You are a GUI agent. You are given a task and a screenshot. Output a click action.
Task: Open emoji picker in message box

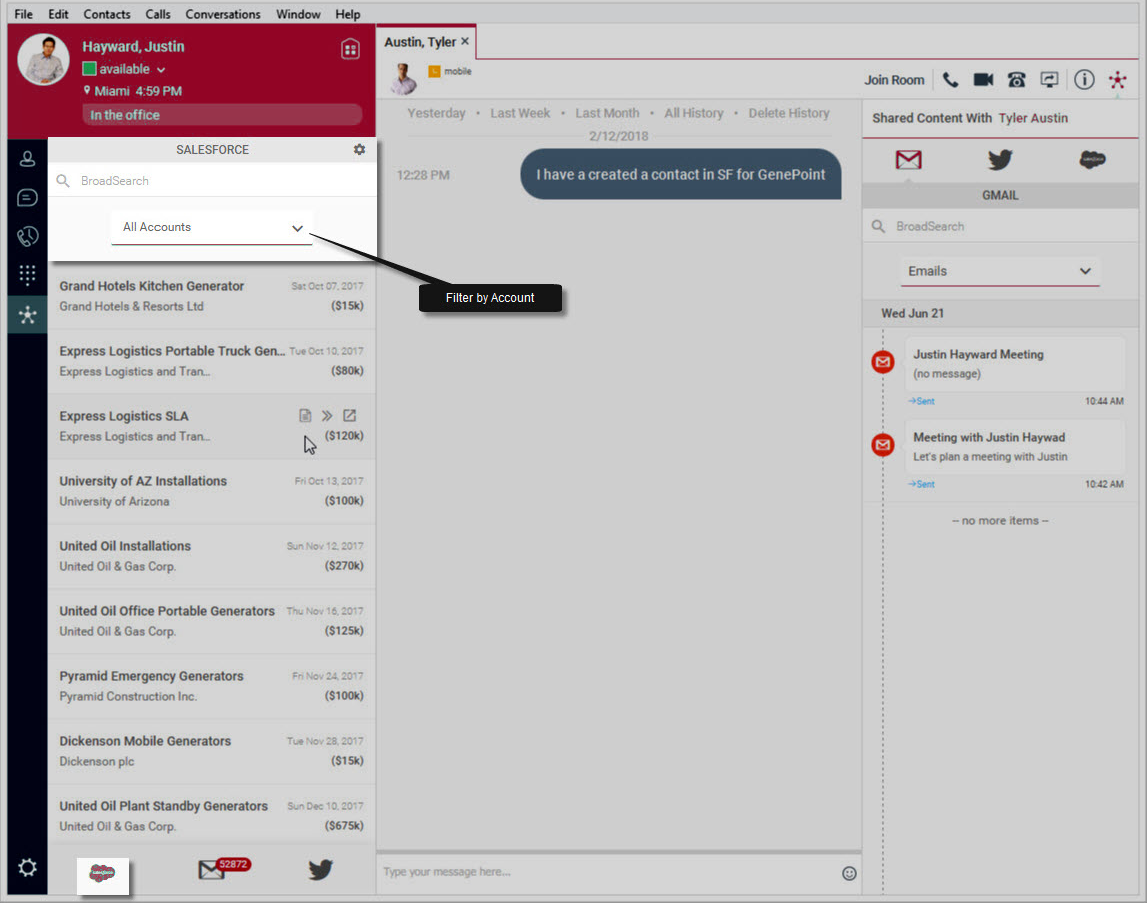(x=849, y=873)
